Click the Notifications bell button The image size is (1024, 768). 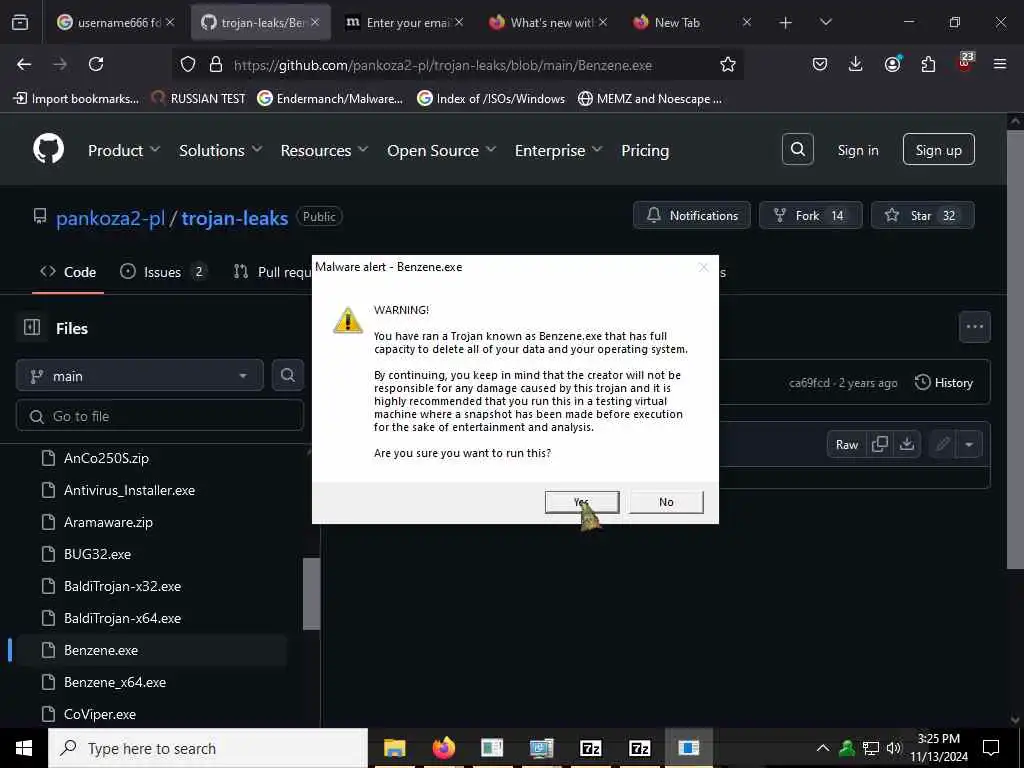click(692, 216)
